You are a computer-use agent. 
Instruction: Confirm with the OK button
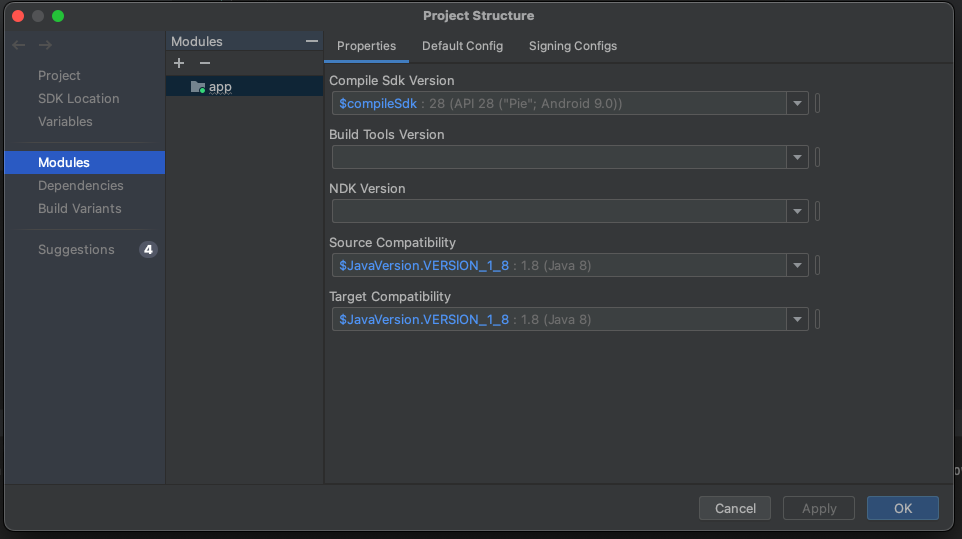902,508
